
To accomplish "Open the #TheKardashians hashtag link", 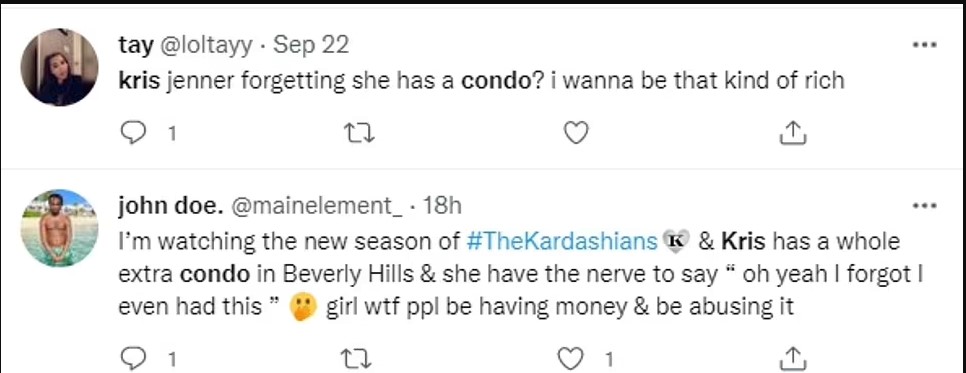I will [562, 241].
